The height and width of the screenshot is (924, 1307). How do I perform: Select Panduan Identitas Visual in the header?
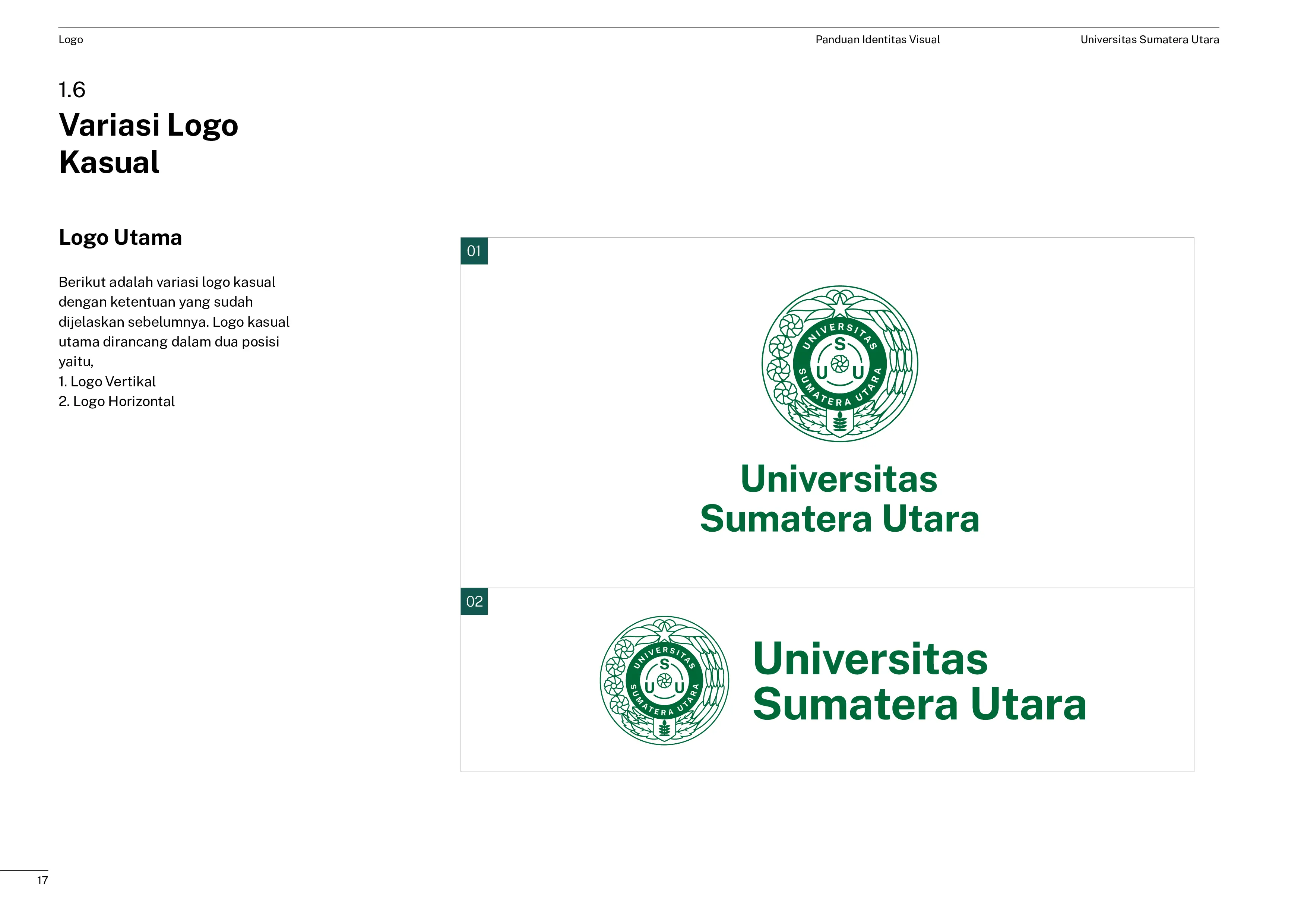(878, 39)
